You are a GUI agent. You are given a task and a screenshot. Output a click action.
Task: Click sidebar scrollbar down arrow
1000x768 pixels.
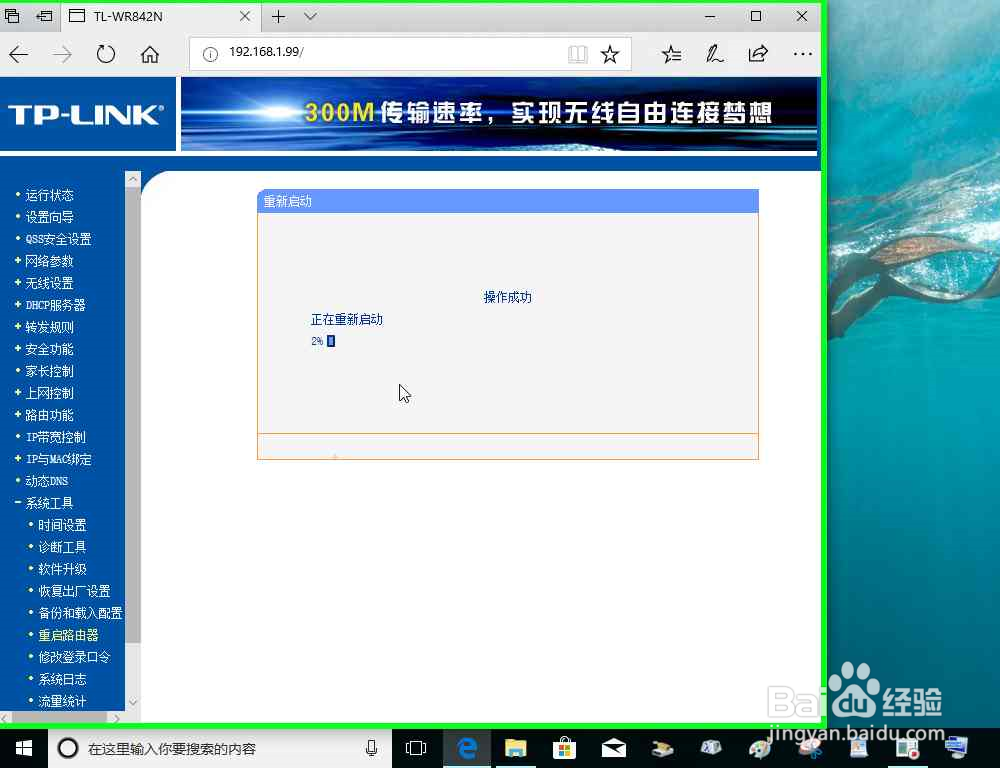(133, 702)
